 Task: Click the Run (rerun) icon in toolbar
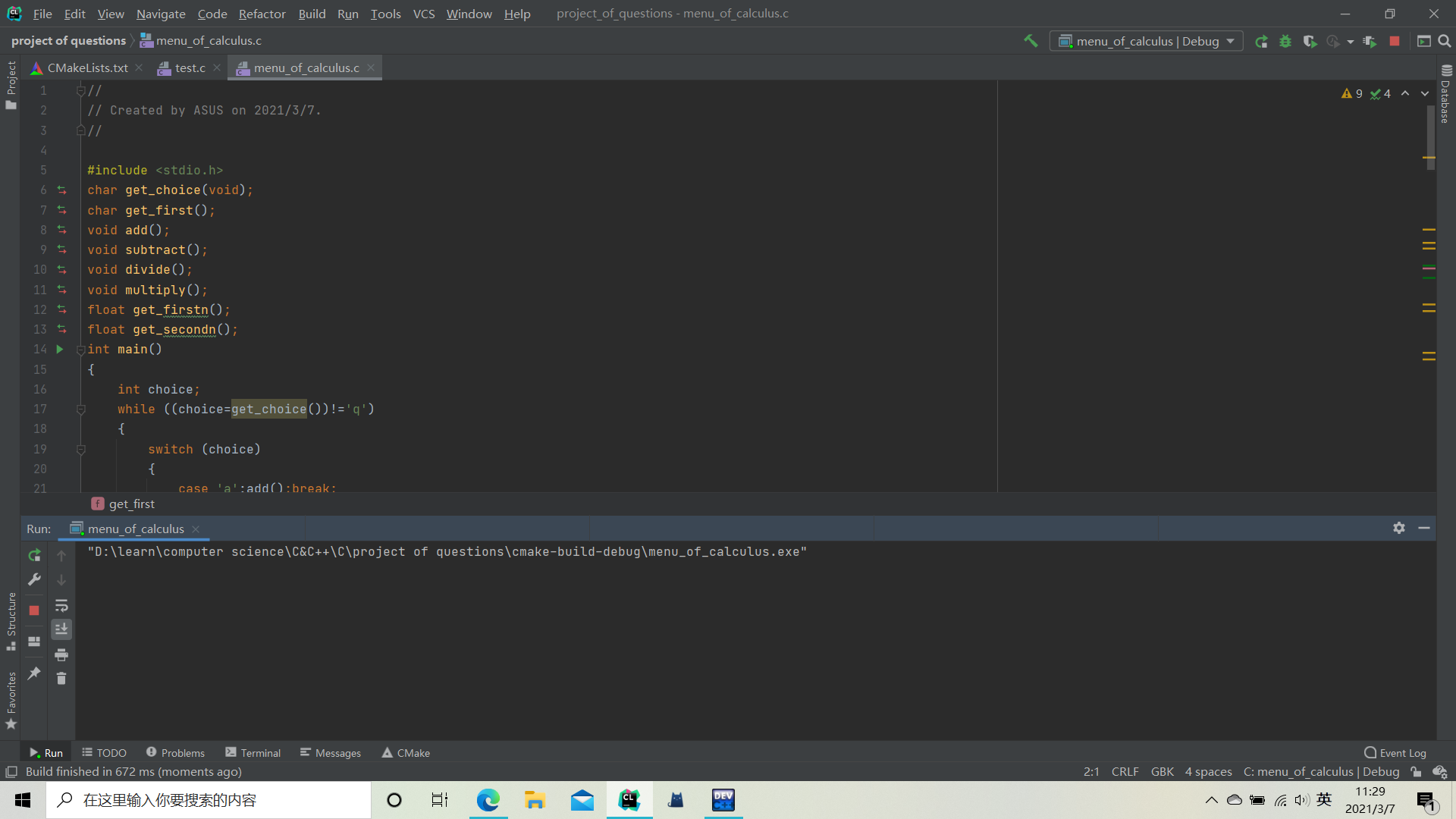(x=1261, y=41)
